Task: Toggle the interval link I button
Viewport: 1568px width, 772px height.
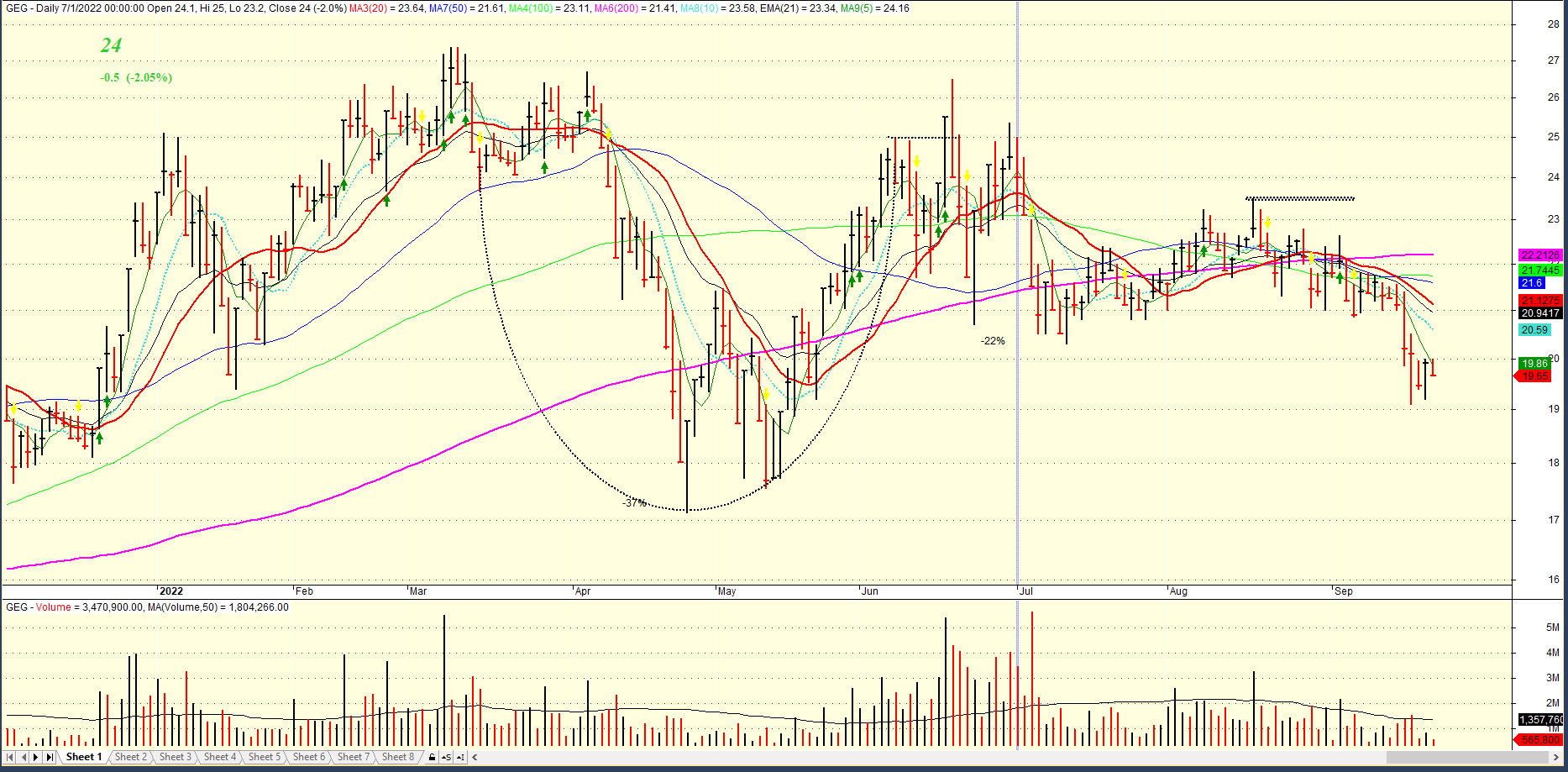Action: coord(460,758)
